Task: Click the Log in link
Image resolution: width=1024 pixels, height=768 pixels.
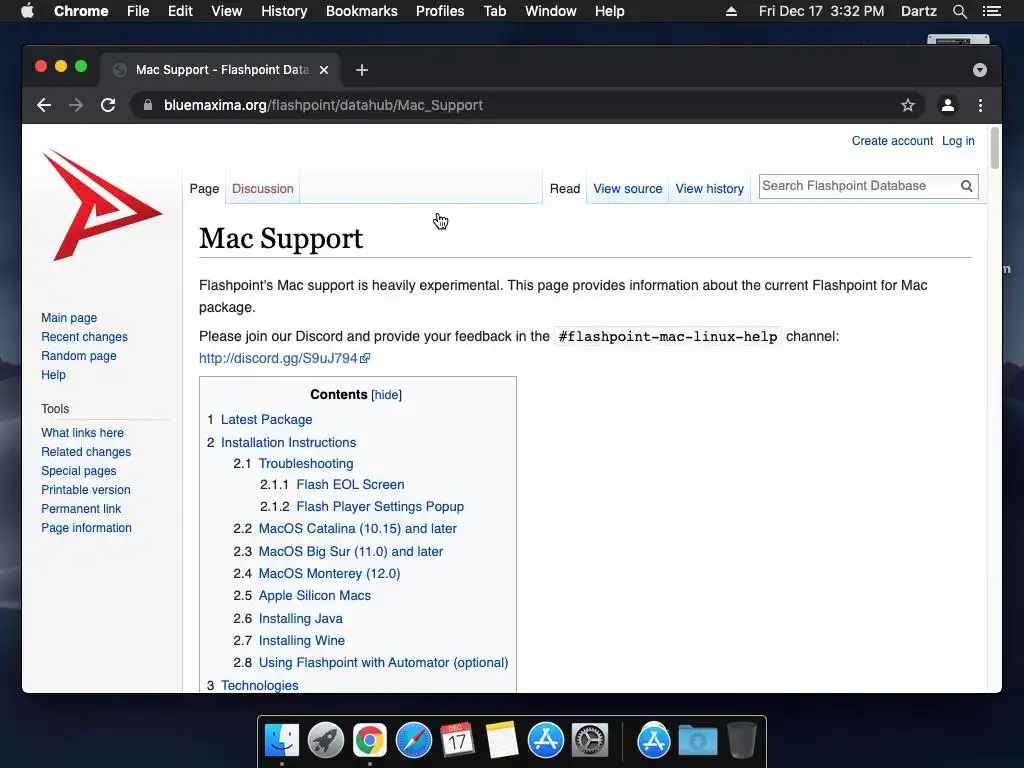Action: [x=958, y=141]
